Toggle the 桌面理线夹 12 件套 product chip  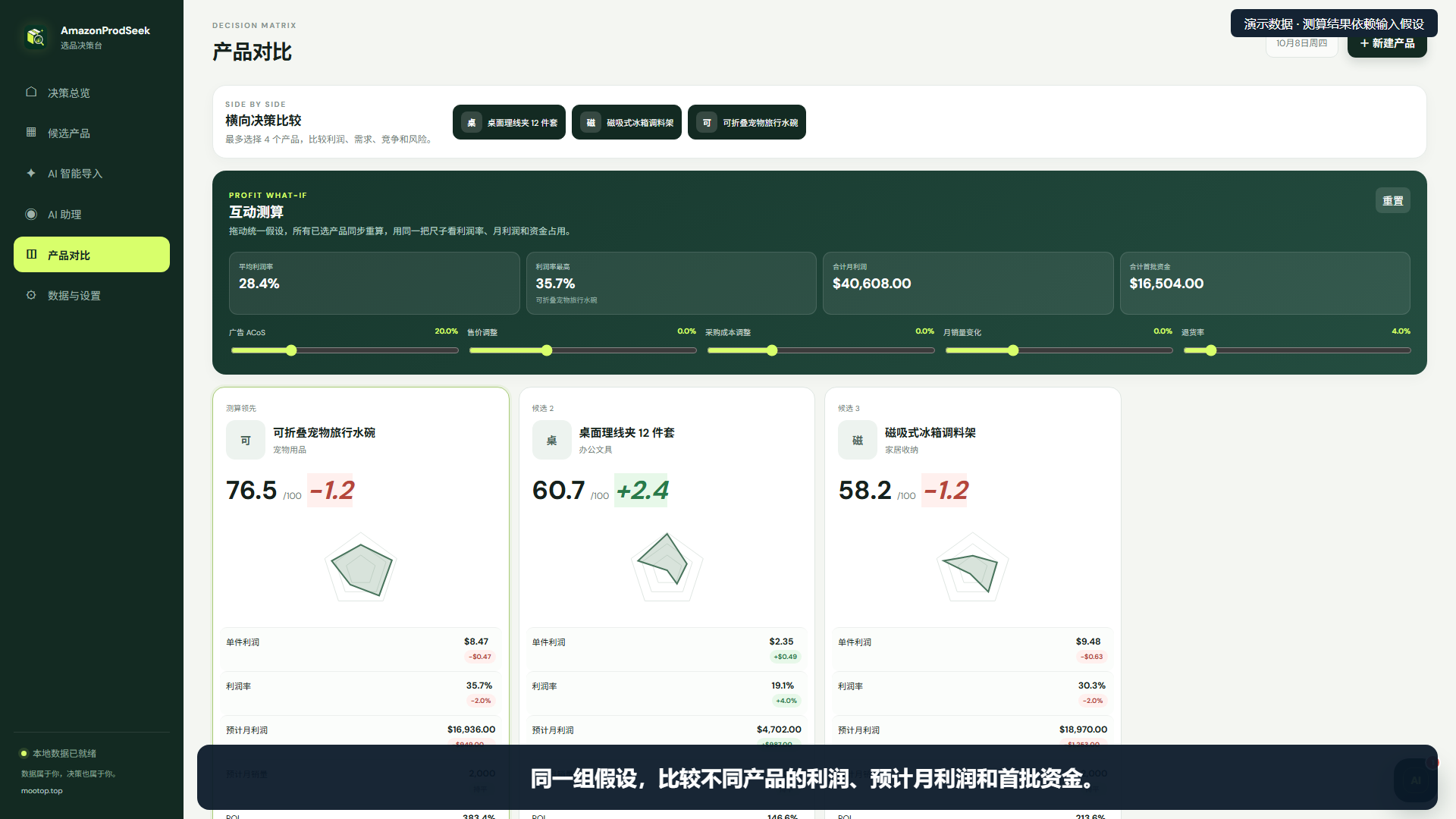pos(509,122)
